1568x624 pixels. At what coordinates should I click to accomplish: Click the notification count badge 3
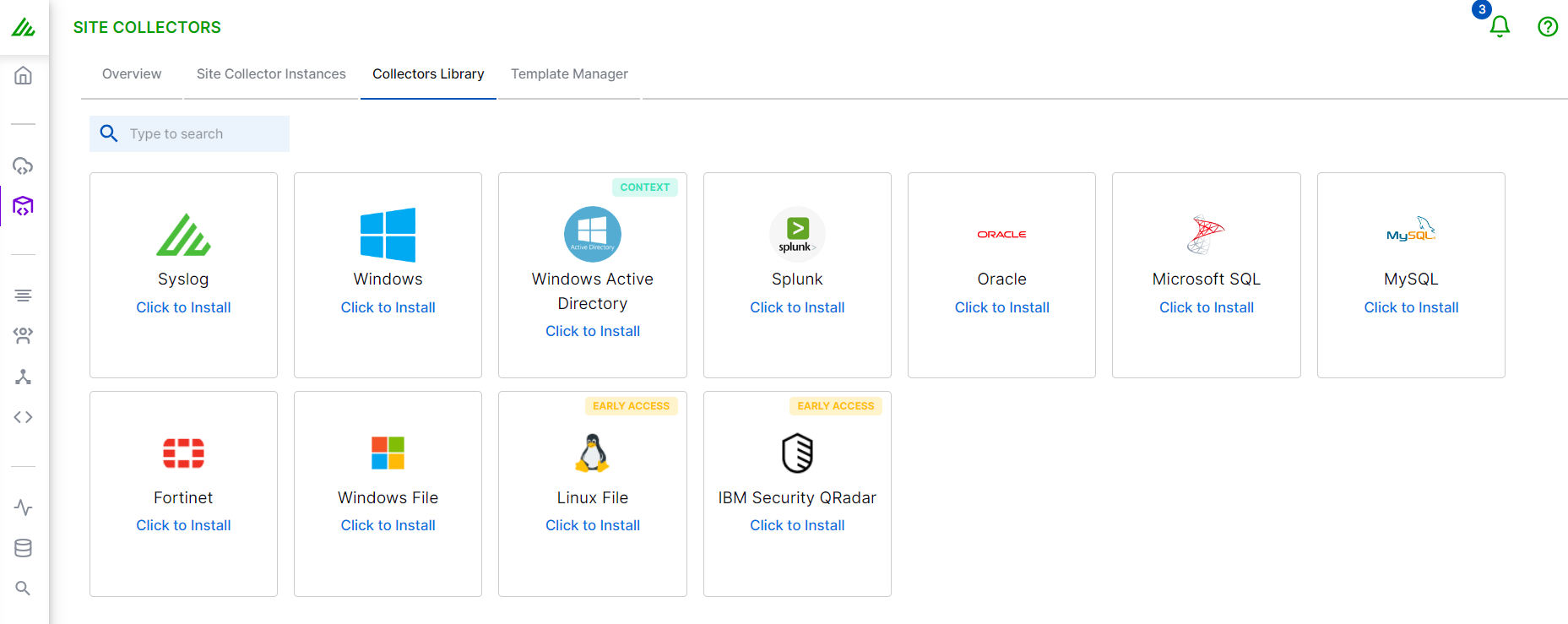tap(1482, 9)
